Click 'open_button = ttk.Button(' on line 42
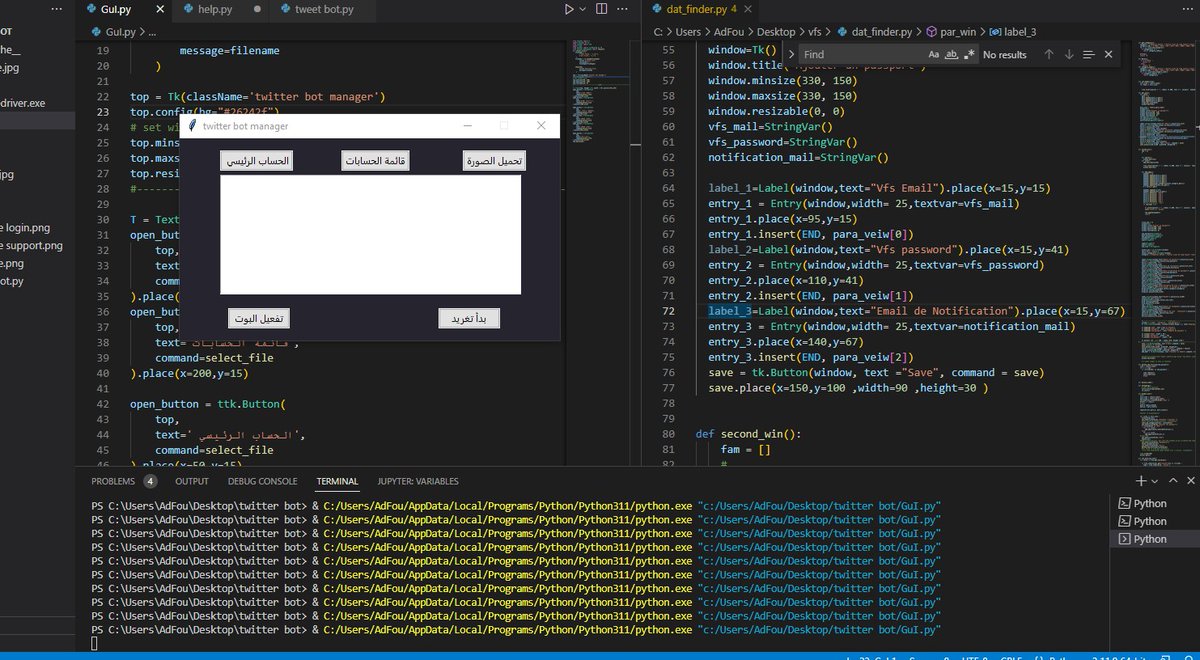 click(208, 404)
